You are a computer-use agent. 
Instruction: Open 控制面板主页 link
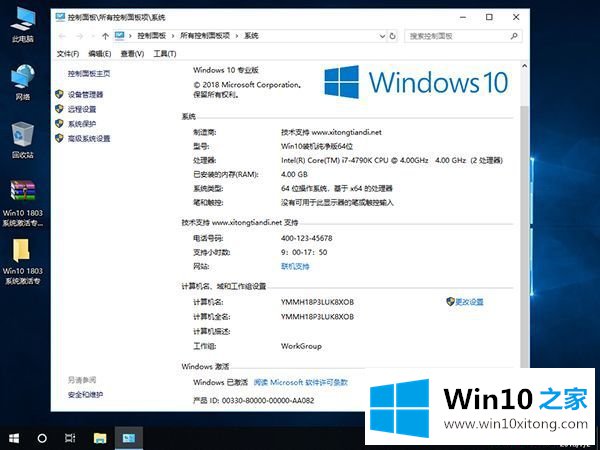pos(89,73)
